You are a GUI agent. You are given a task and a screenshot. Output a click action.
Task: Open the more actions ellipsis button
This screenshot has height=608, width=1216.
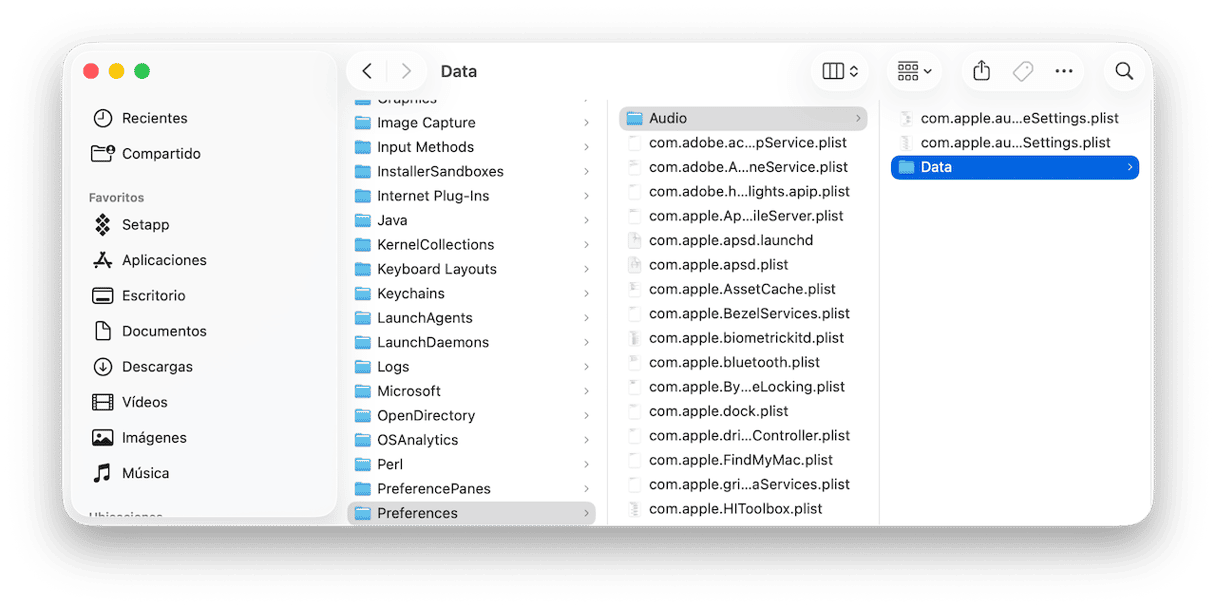1064,71
